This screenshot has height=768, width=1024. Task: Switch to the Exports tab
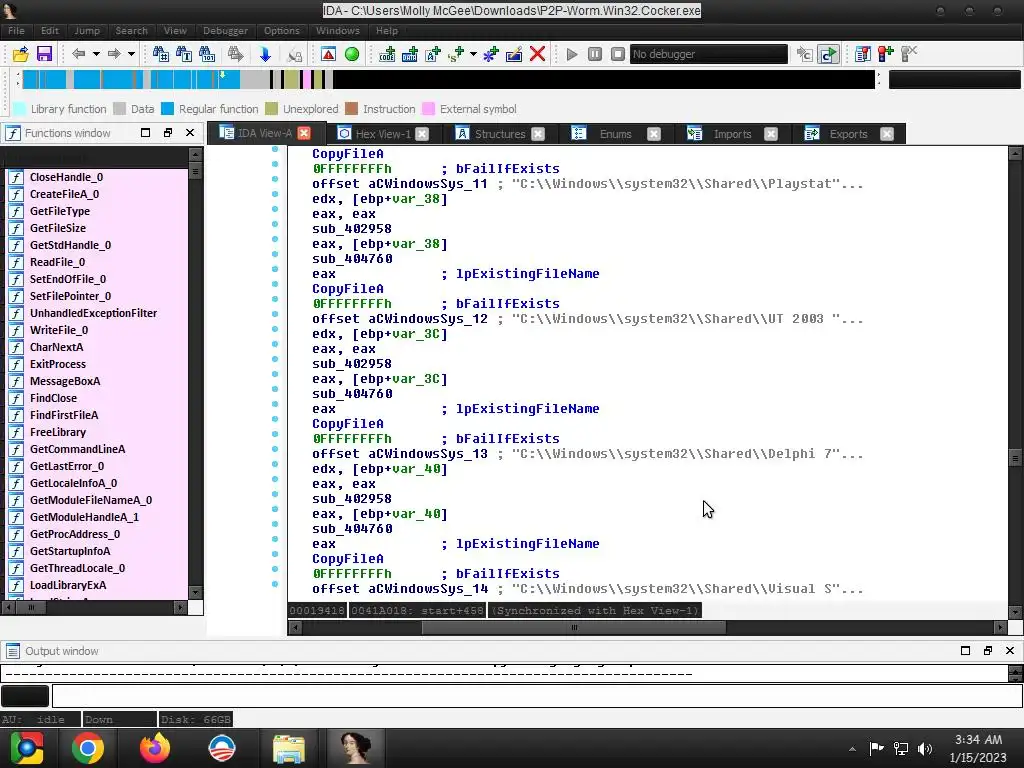(848, 134)
